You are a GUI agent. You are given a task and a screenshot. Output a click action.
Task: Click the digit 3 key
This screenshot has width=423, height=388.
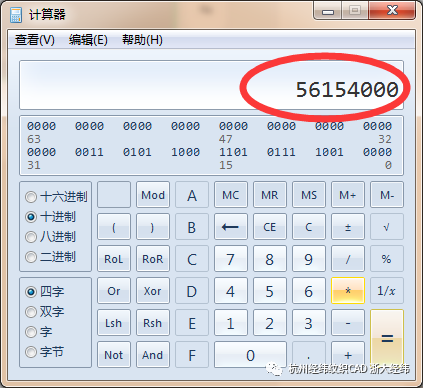pos(309,323)
